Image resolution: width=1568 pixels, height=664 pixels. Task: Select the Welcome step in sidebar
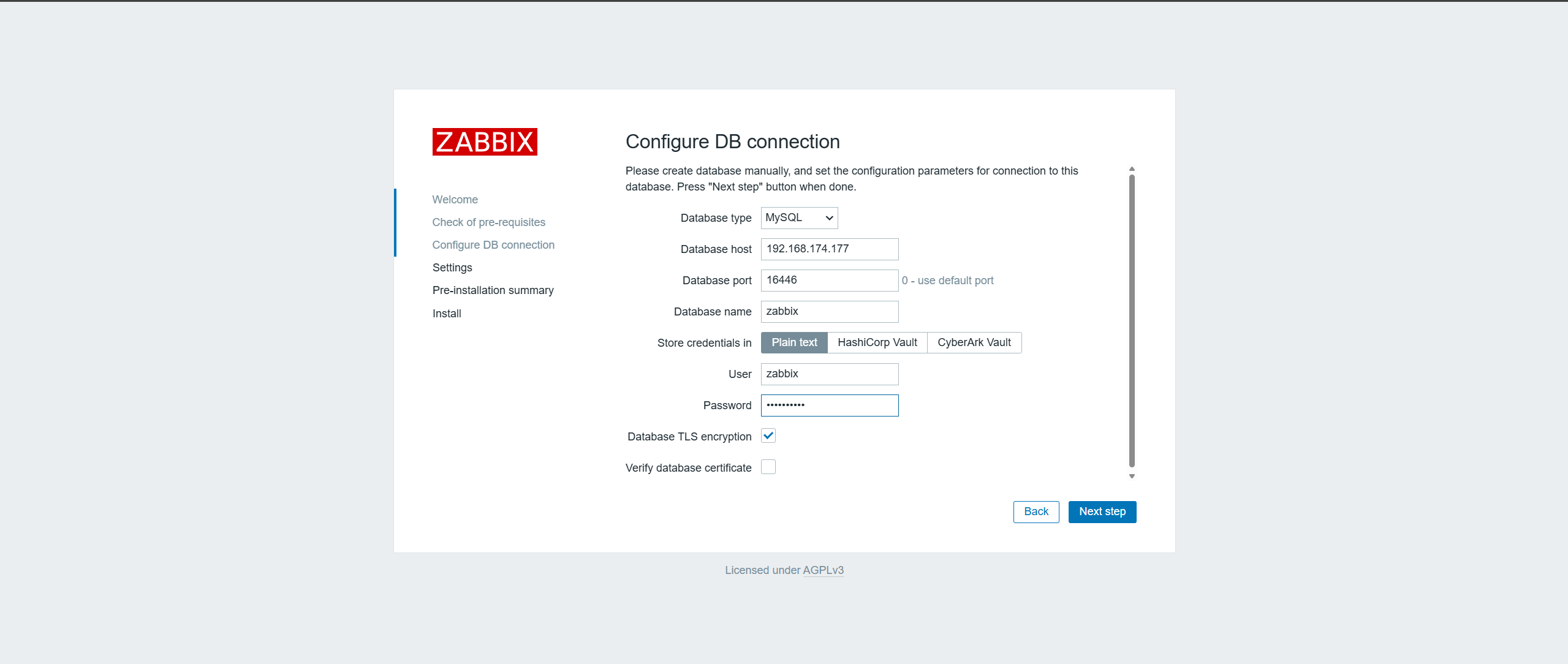(x=455, y=200)
